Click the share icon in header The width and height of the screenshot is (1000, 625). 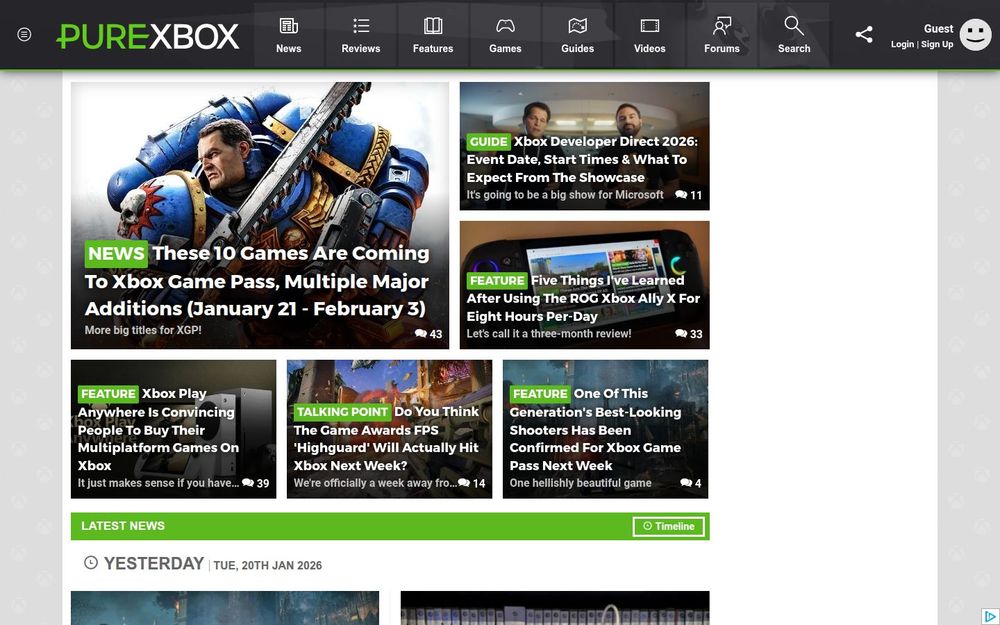[x=864, y=34]
